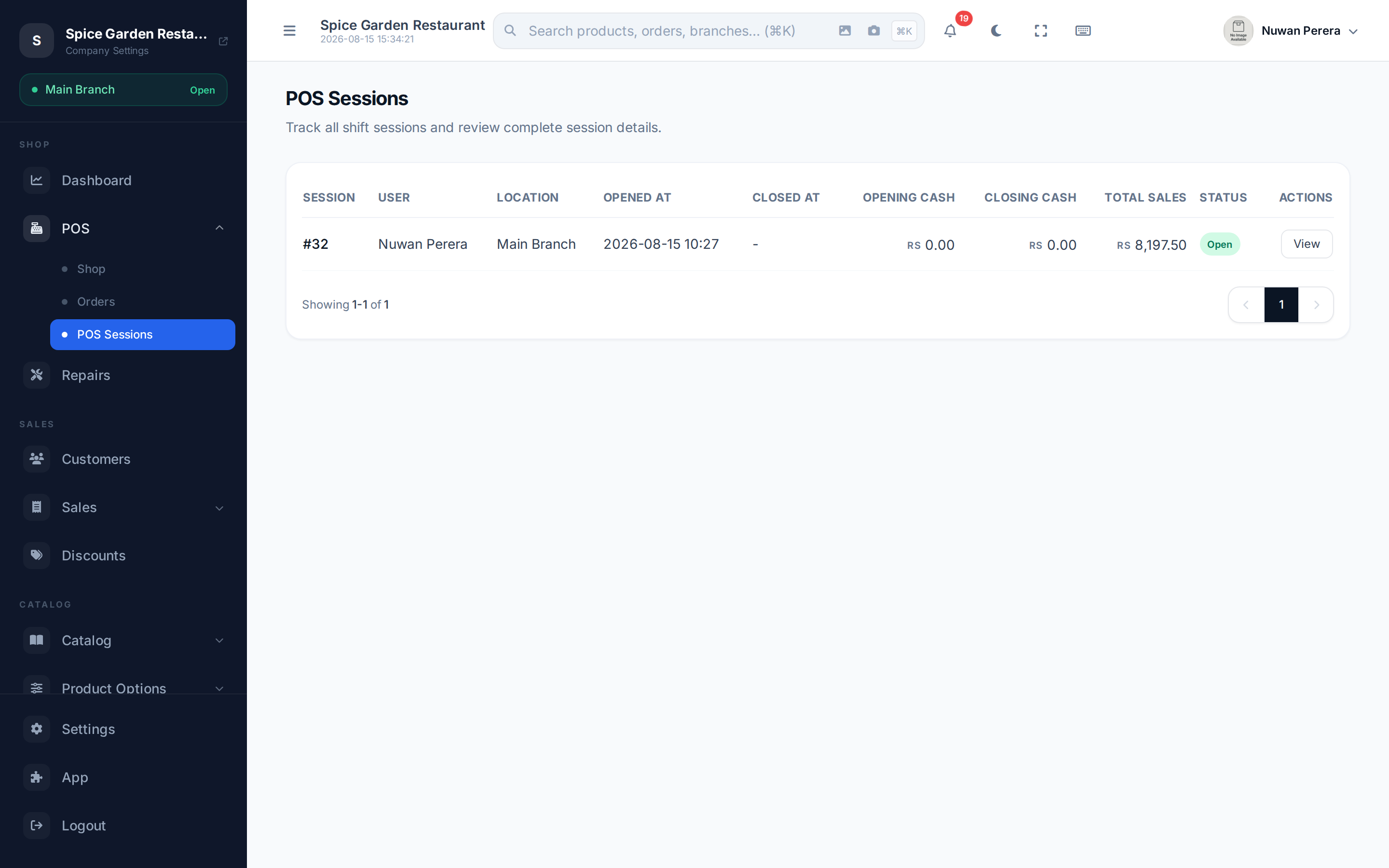Toggle the hamburger sidebar menu
The width and height of the screenshot is (1389, 868).
tap(289, 30)
